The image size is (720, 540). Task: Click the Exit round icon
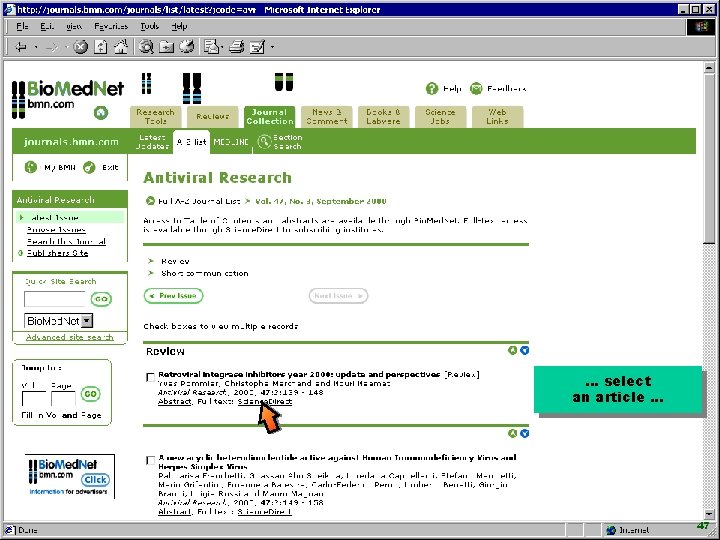[89, 167]
